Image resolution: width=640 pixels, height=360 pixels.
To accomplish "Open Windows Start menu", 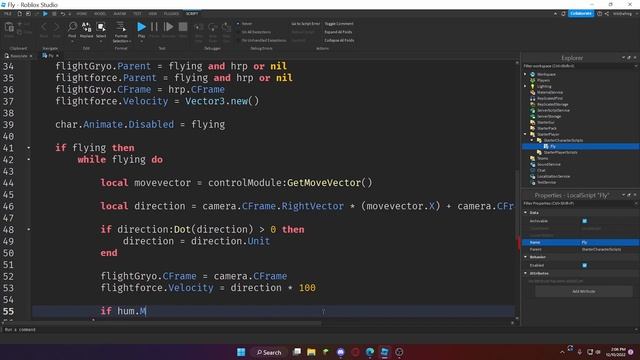I will pyautogui.click(x=241, y=352).
